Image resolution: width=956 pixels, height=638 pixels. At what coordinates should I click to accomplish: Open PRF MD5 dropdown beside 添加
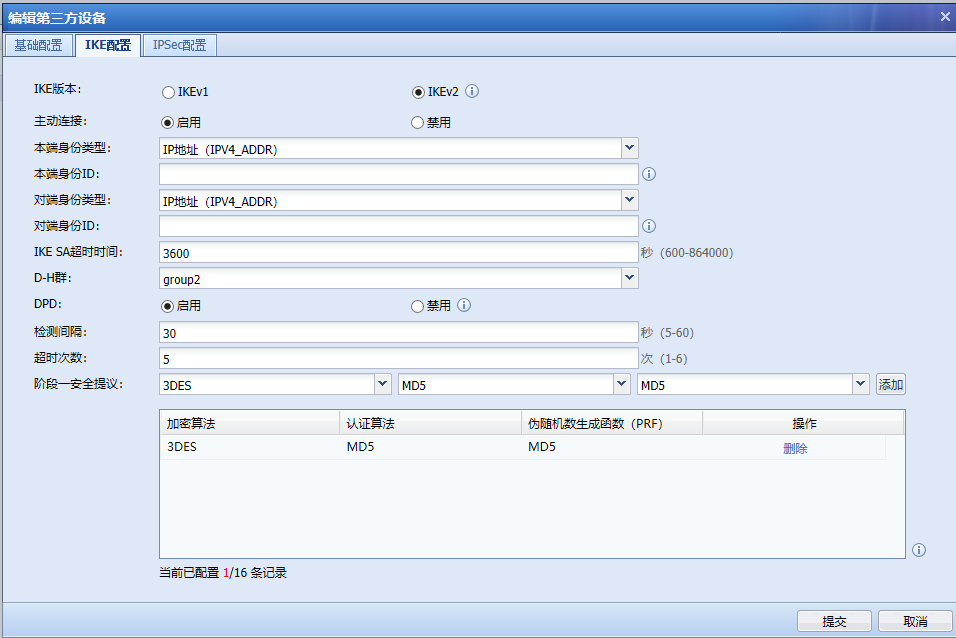pyautogui.click(x=860, y=384)
